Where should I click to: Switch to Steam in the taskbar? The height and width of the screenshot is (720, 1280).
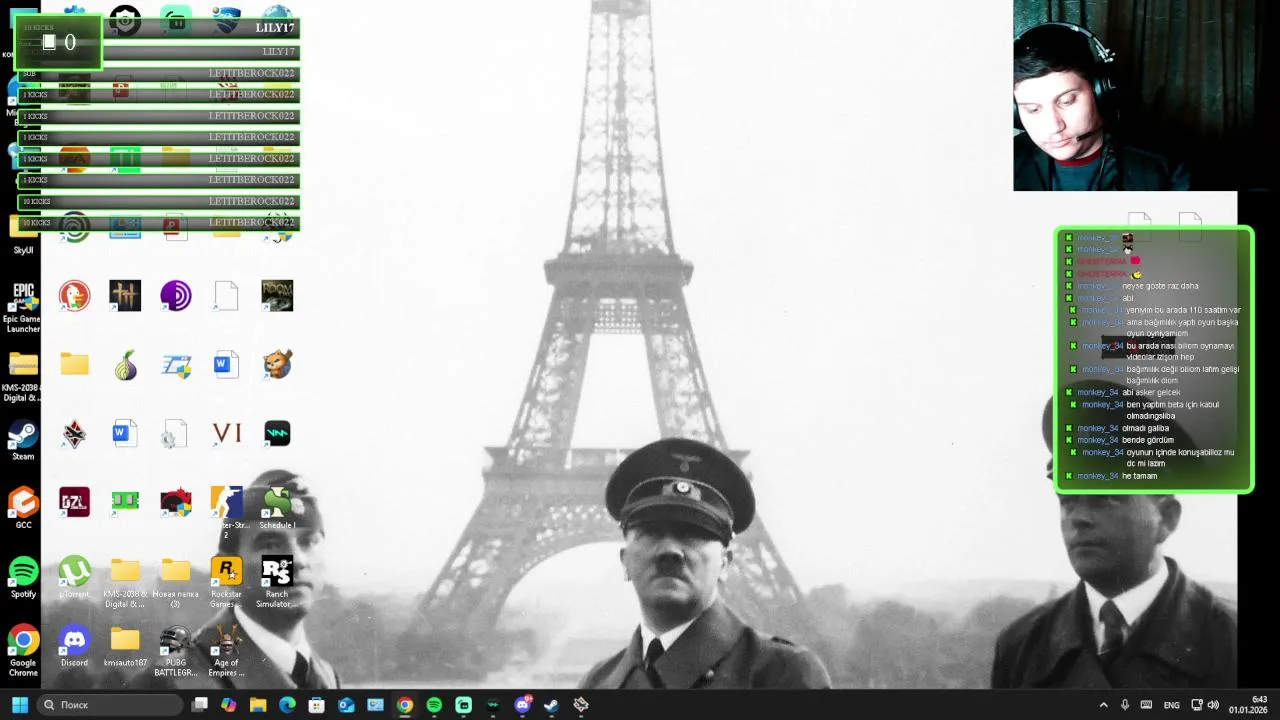click(551, 705)
